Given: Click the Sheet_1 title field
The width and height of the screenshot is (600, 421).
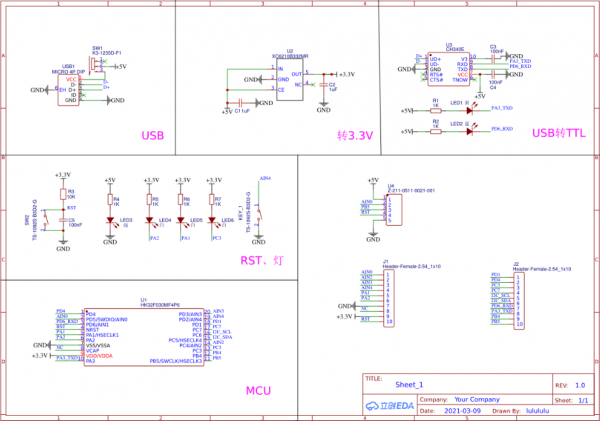Looking at the screenshot, I should click(x=410, y=384).
